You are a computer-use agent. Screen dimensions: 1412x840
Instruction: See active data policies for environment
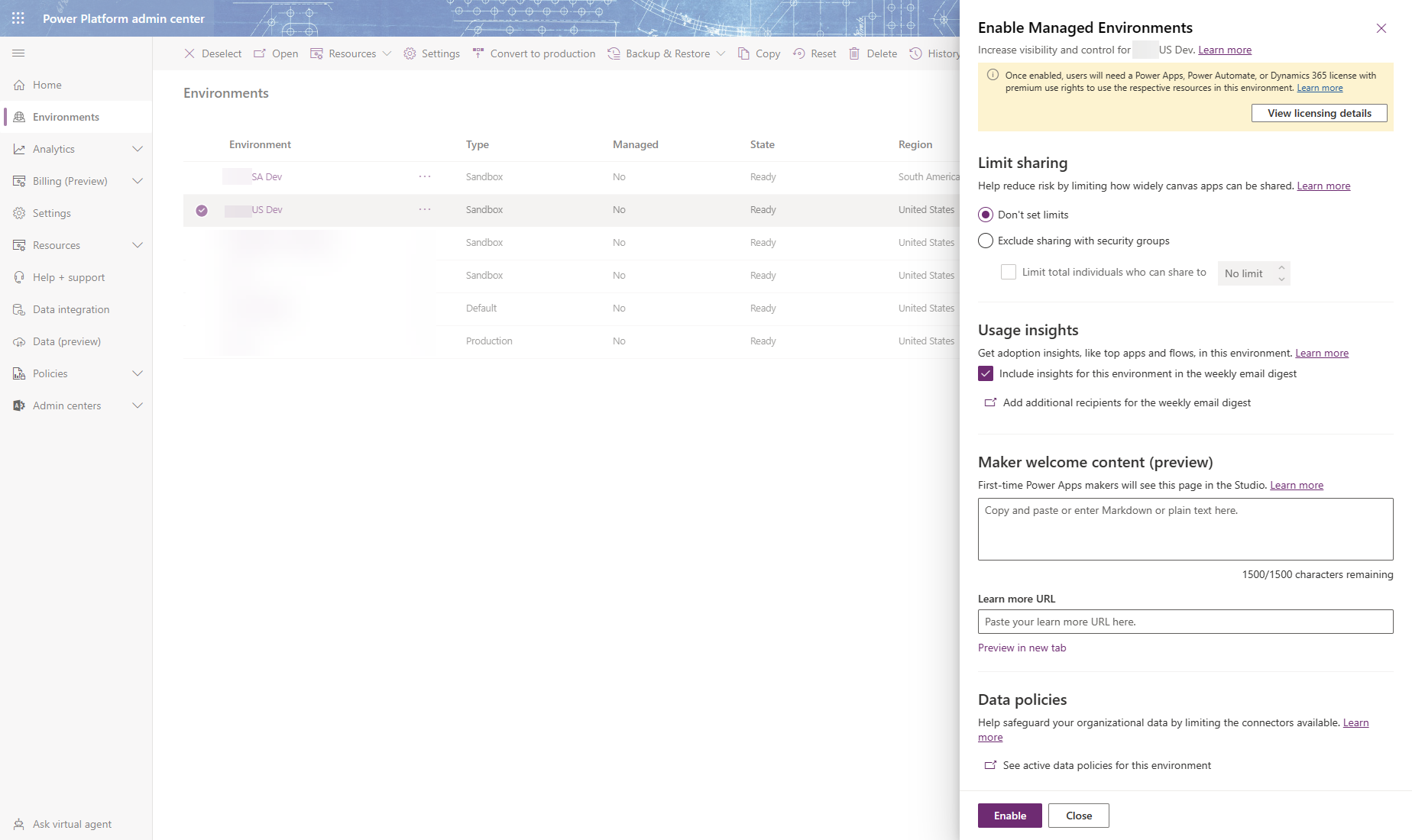[1098, 765]
